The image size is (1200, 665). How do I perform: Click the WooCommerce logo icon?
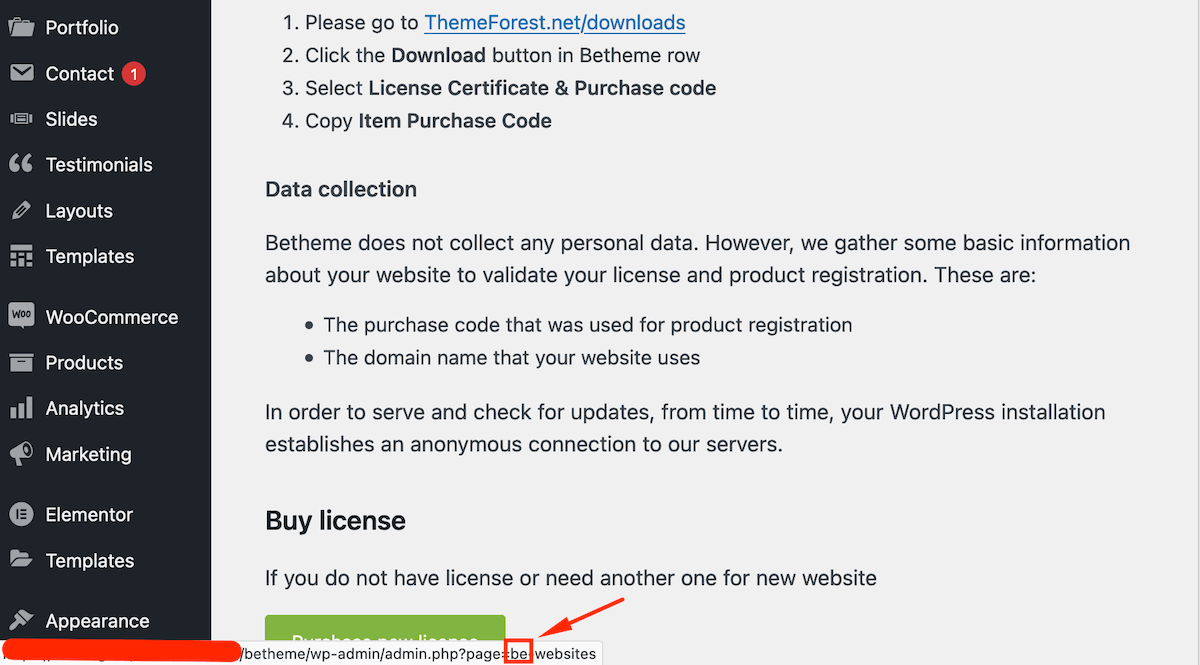click(x=21, y=316)
